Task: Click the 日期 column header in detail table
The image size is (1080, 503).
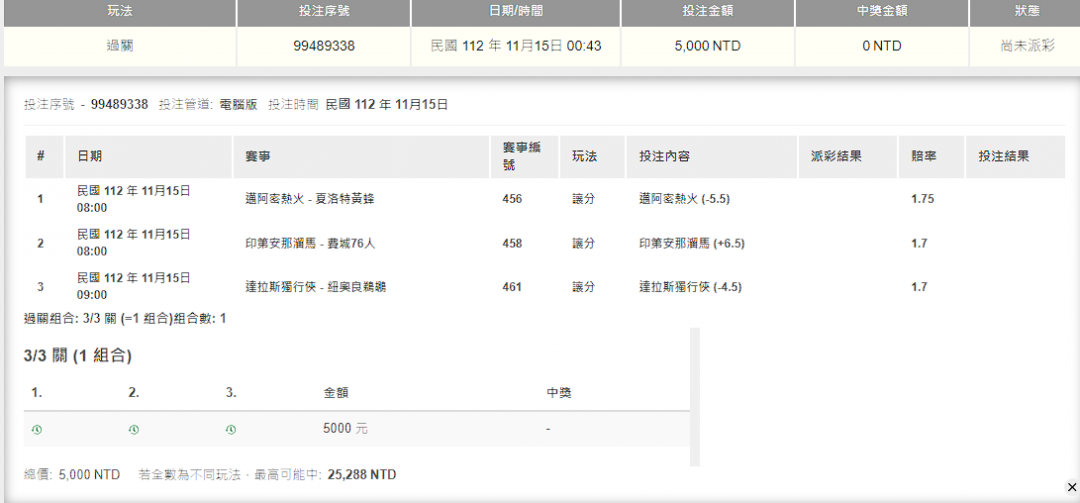Action: [x=148, y=156]
